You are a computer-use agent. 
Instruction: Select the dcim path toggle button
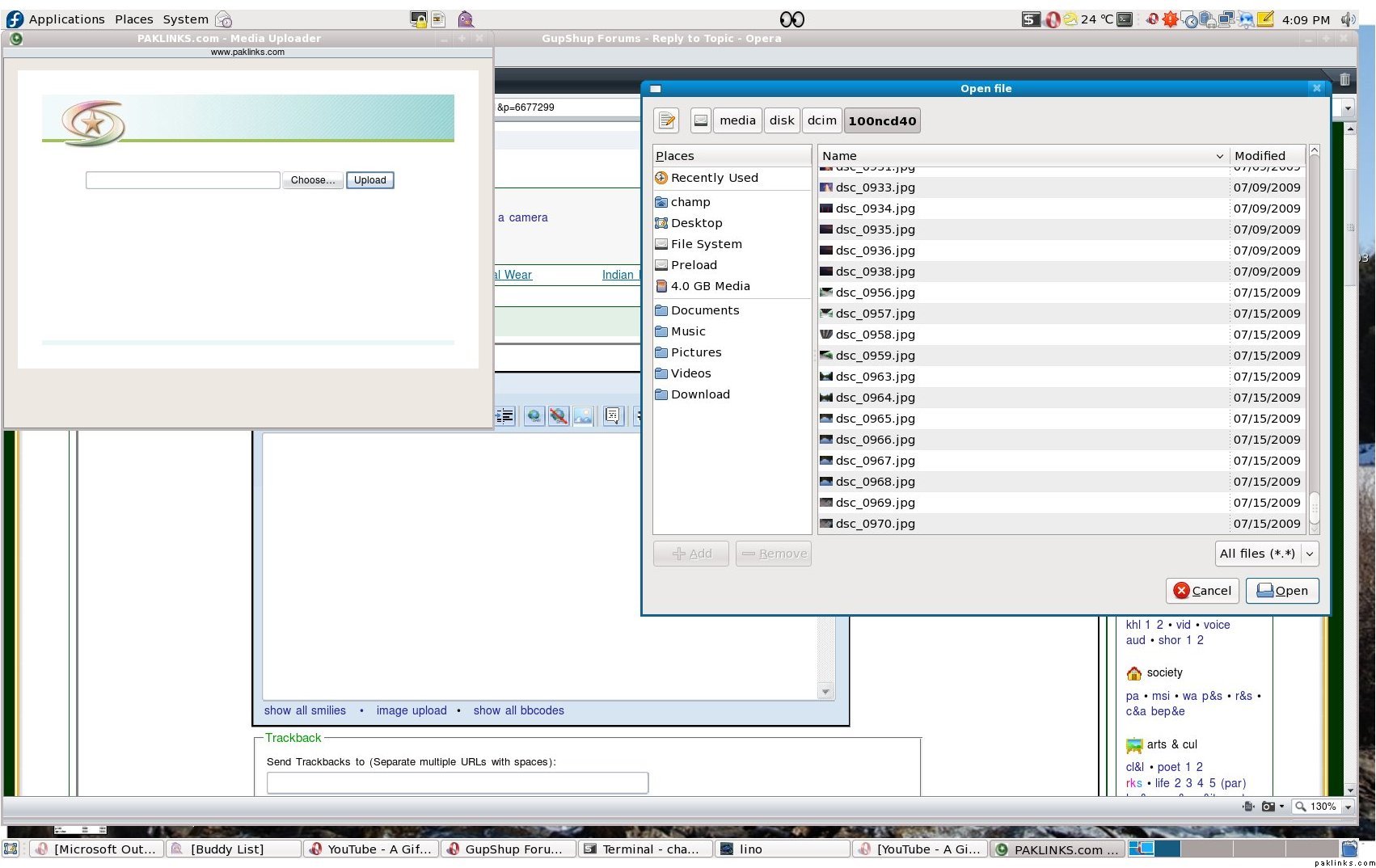(x=821, y=121)
